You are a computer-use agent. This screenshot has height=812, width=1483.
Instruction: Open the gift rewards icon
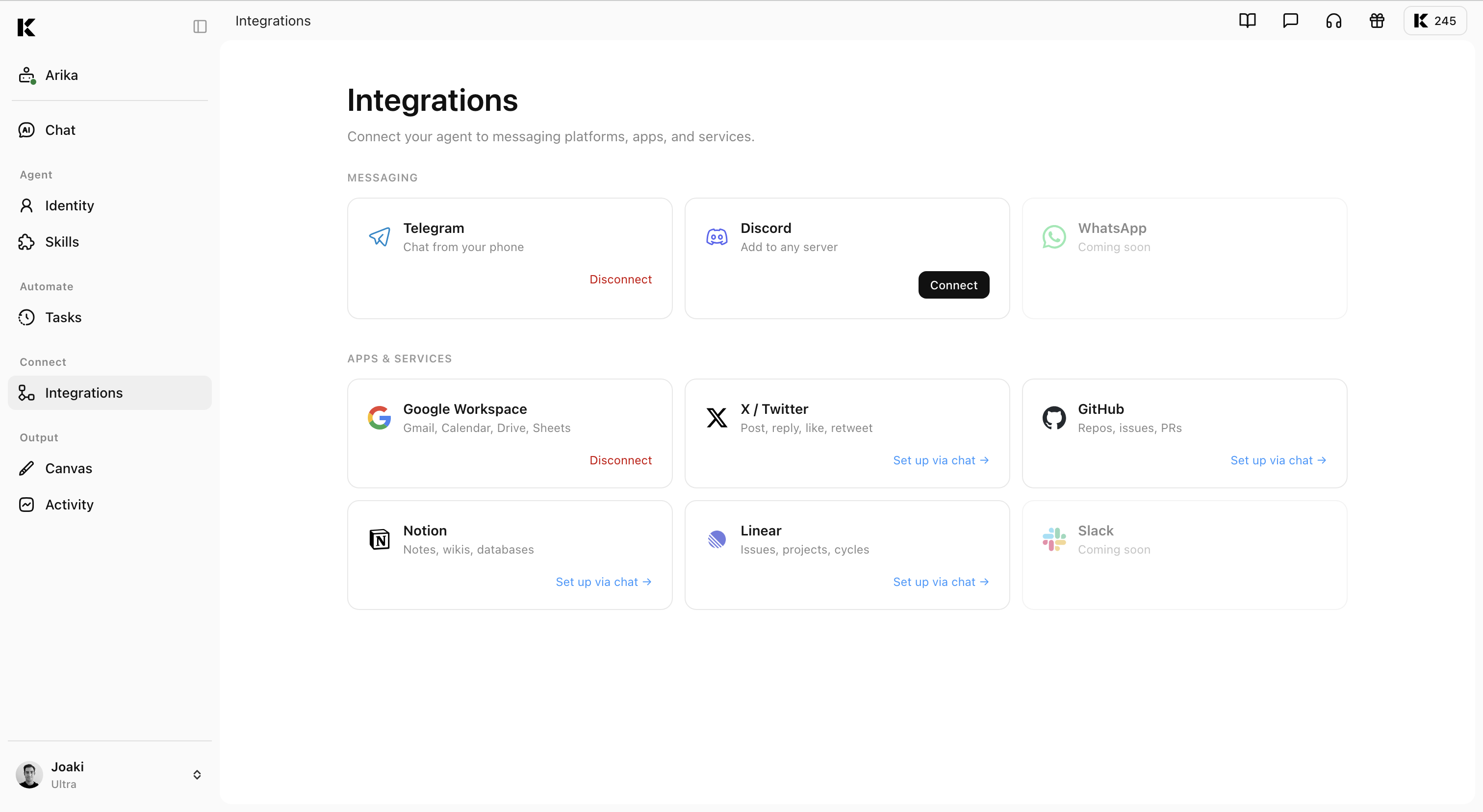click(x=1377, y=21)
